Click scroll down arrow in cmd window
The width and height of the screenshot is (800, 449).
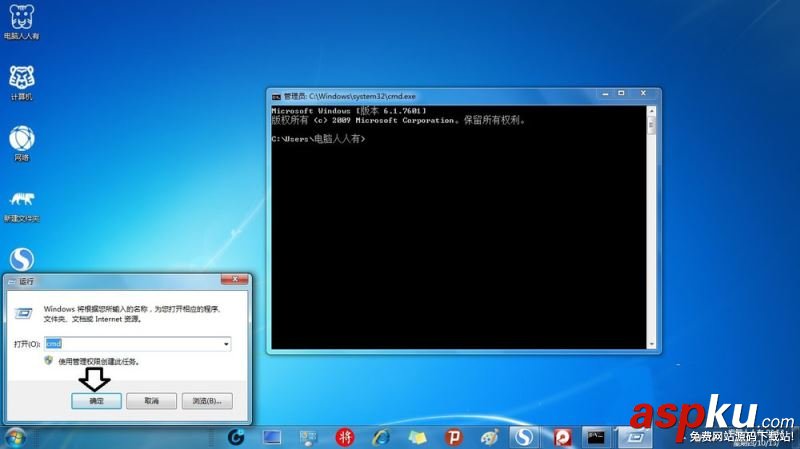pos(651,344)
